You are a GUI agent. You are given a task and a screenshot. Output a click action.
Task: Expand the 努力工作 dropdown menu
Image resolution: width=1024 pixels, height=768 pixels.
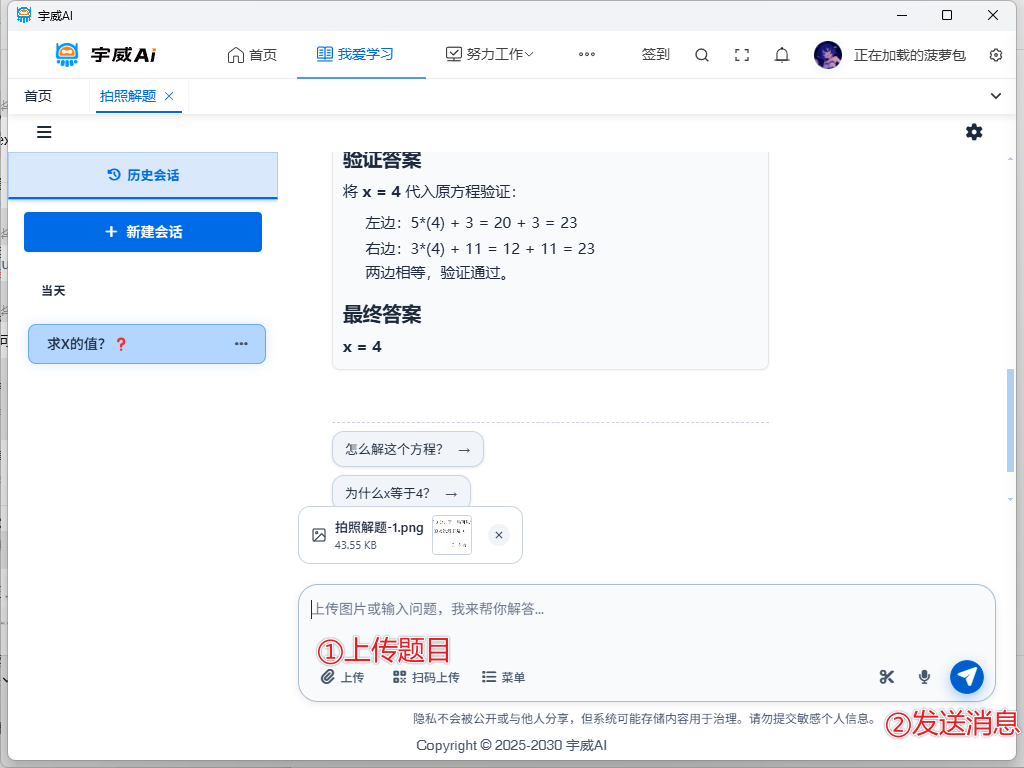(490, 55)
